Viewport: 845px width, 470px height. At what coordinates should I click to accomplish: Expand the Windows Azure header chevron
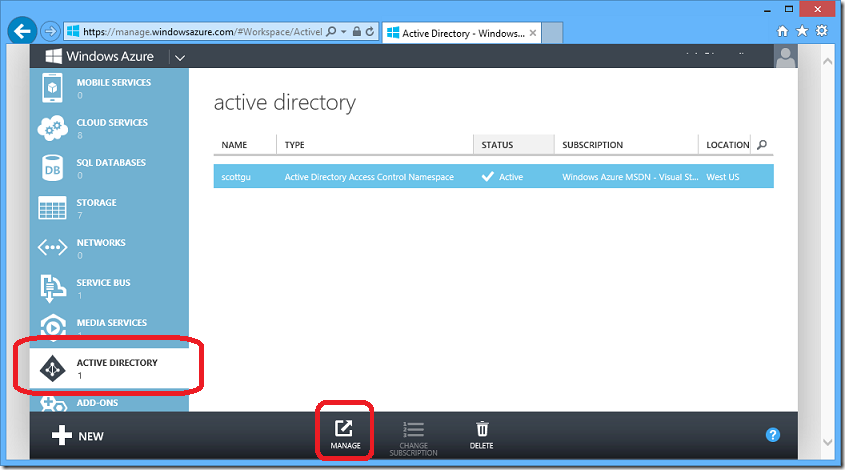(180, 57)
